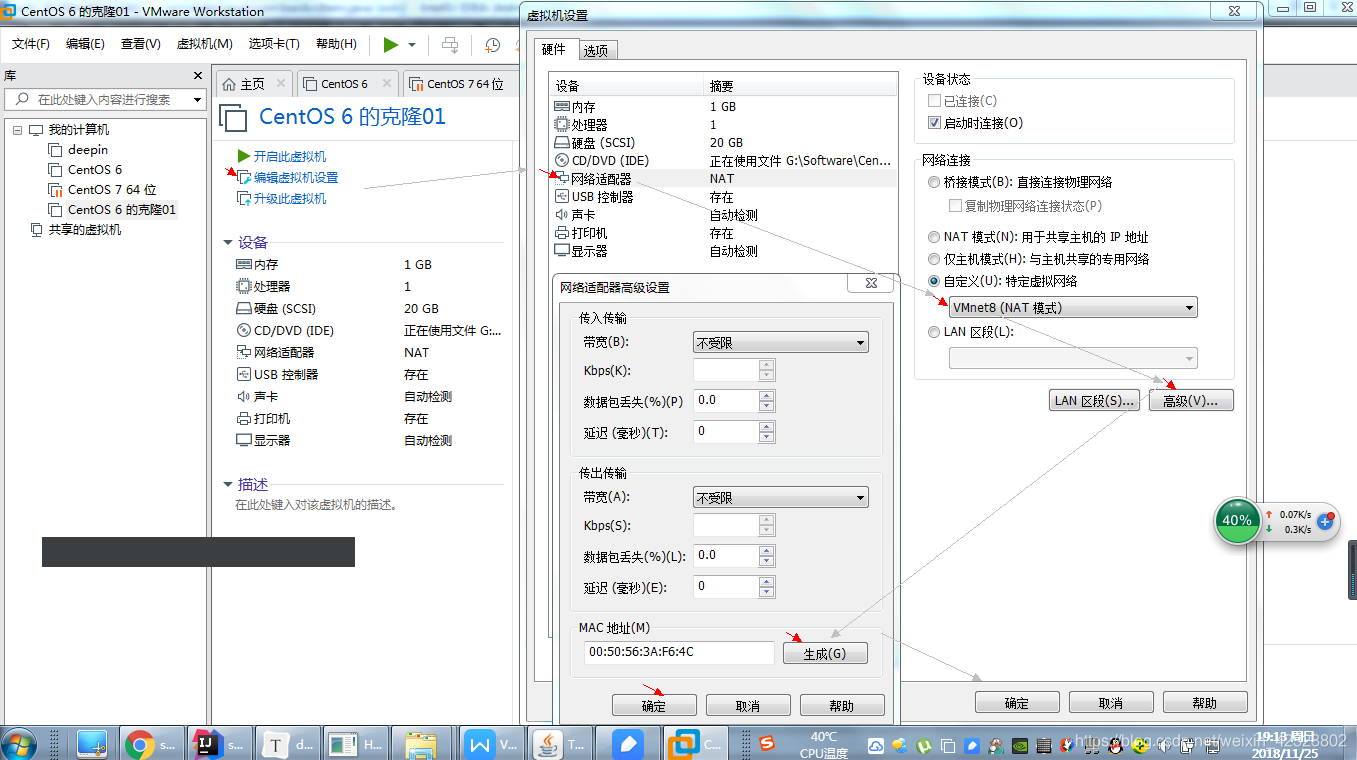Click the Sogou input method S tray icon
Screen dimensions: 1357x760
767,744
